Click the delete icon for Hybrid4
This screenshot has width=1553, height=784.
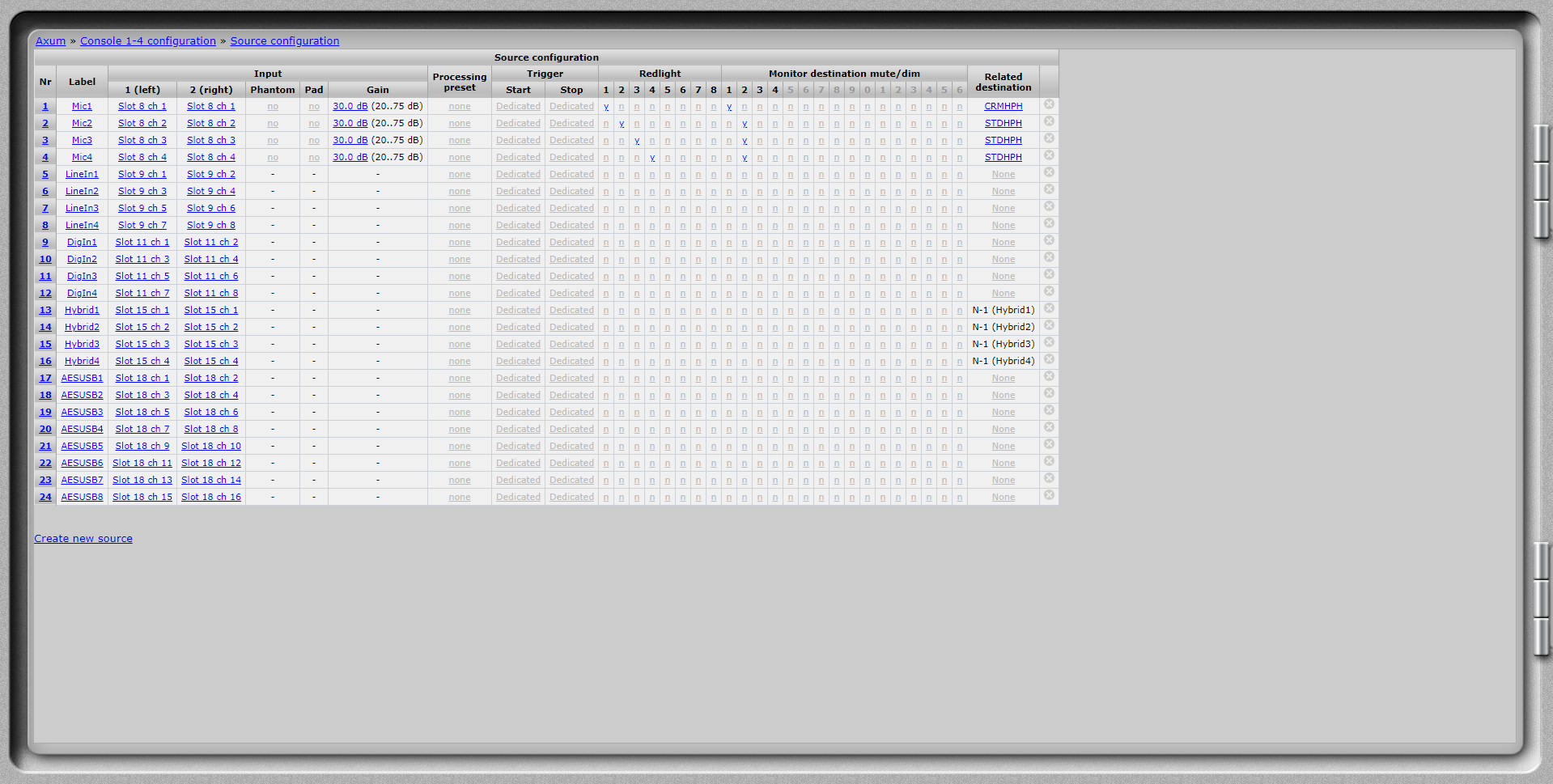[x=1049, y=360]
